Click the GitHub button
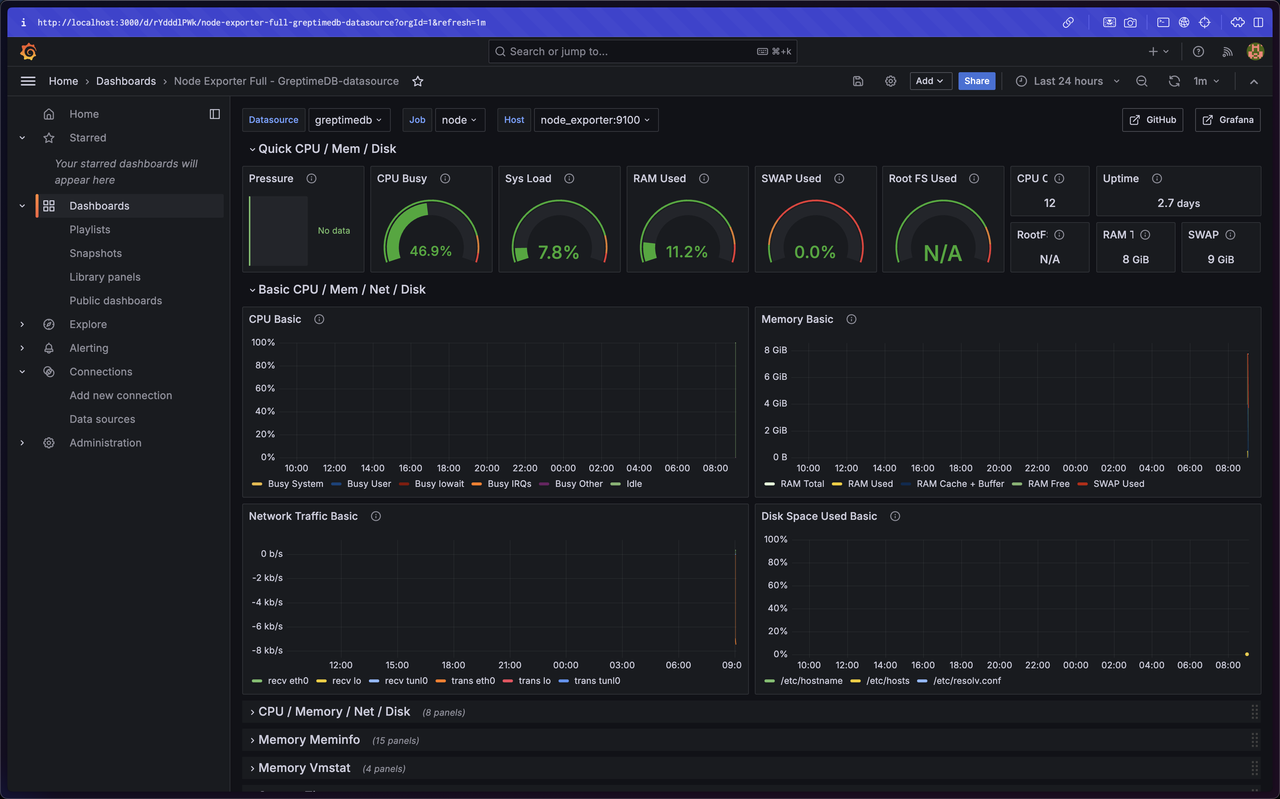1280x799 pixels. pos(1152,119)
